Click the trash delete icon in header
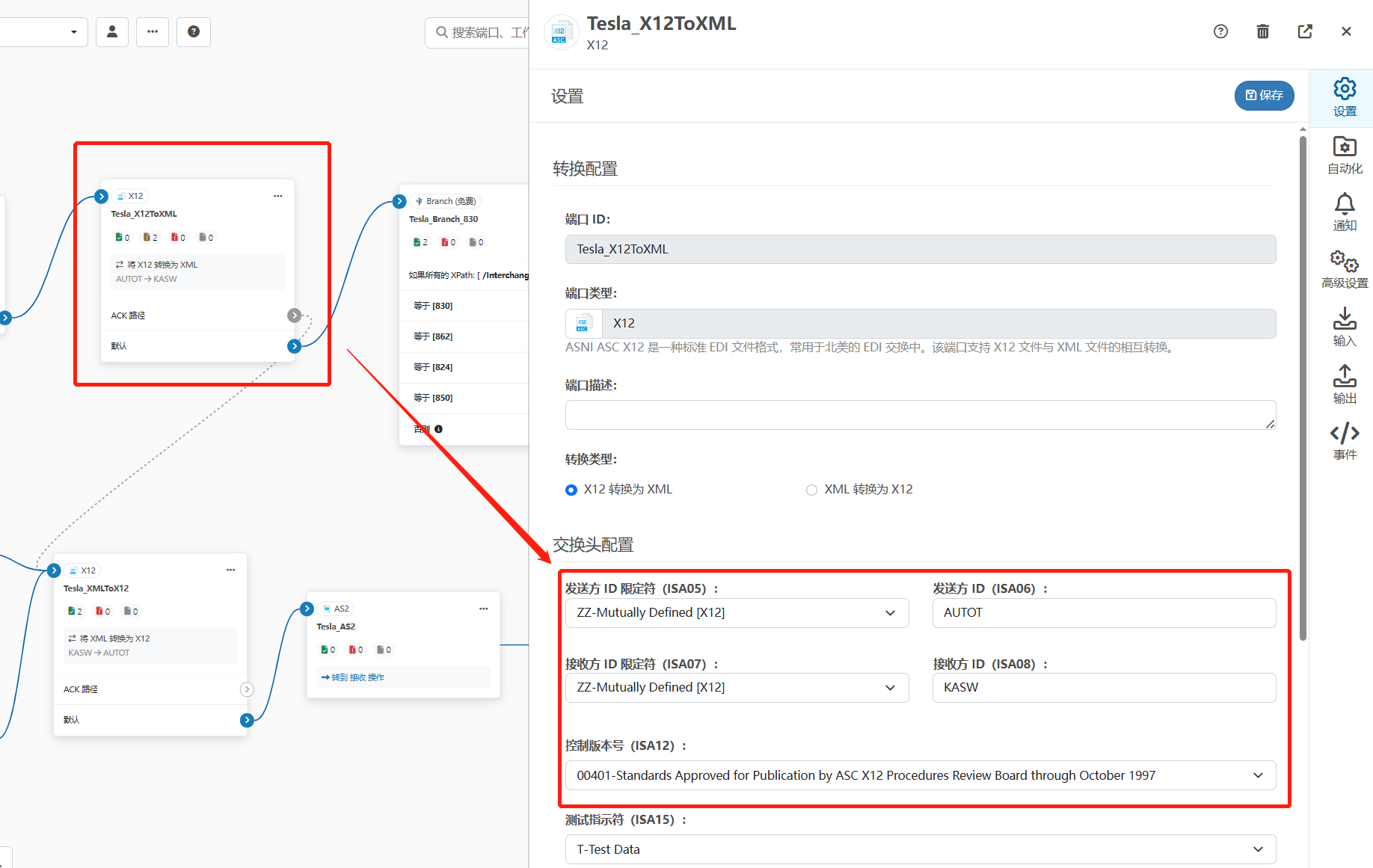The image size is (1373, 868). [x=1262, y=31]
